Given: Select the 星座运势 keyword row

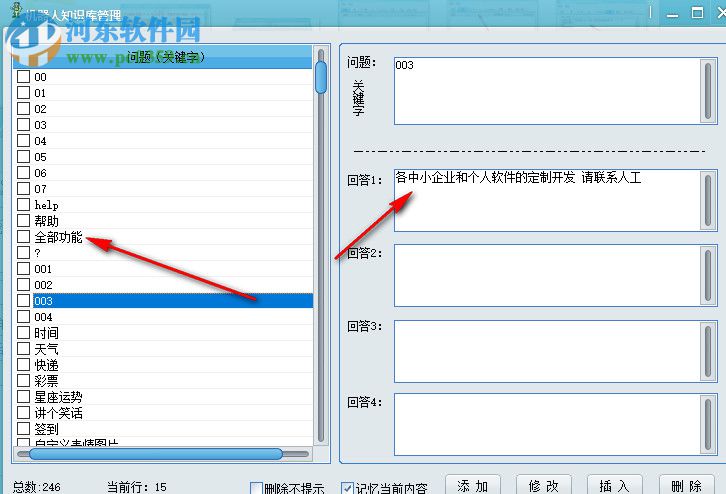Looking at the screenshot, I should pyautogui.click(x=163, y=397).
